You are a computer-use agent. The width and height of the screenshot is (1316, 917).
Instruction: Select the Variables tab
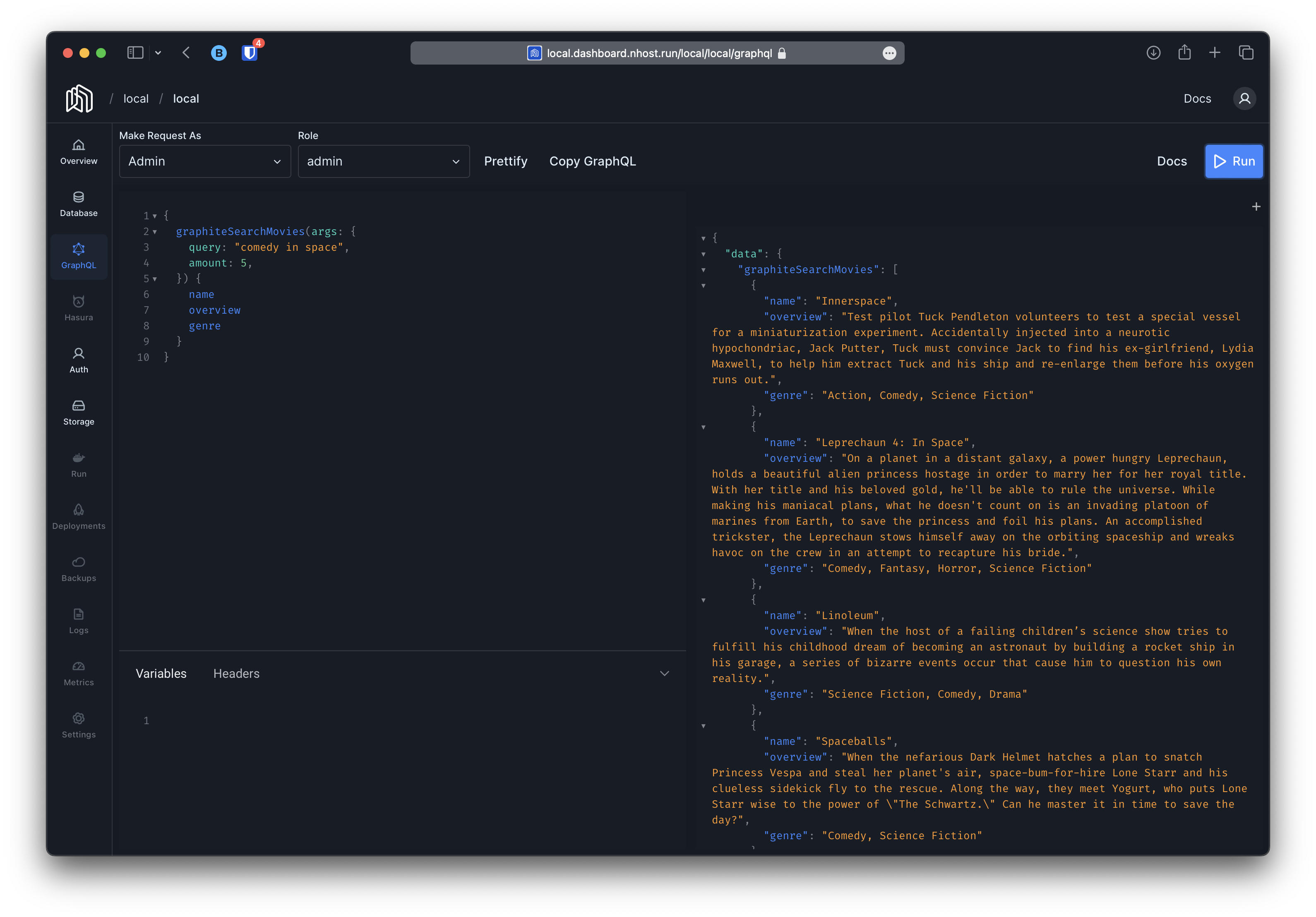click(161, 673)
